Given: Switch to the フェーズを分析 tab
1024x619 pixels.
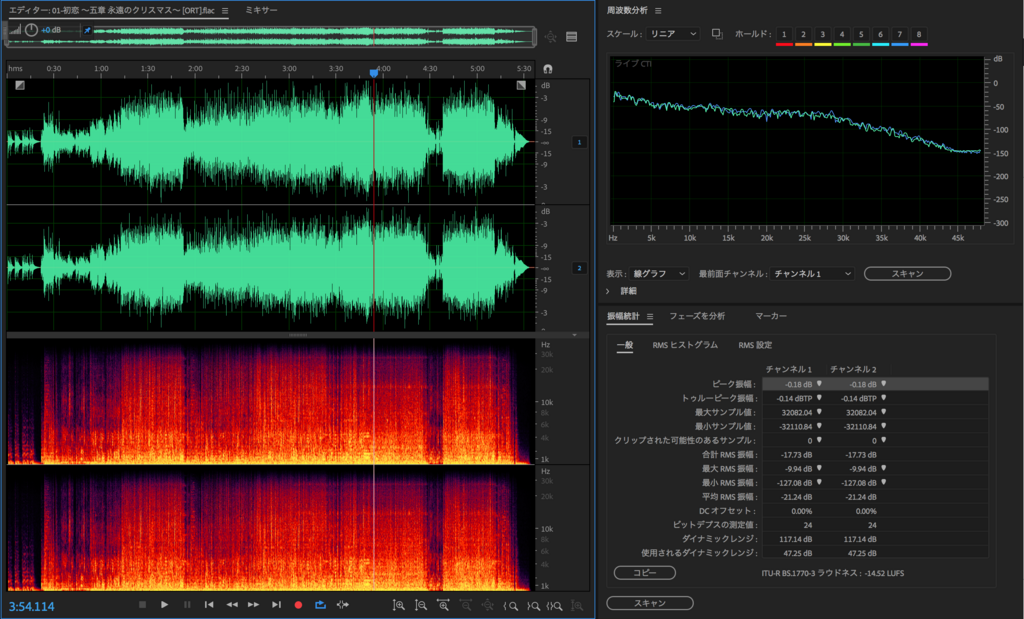Looking at the screenshot, I should click(x=697, y=316).
